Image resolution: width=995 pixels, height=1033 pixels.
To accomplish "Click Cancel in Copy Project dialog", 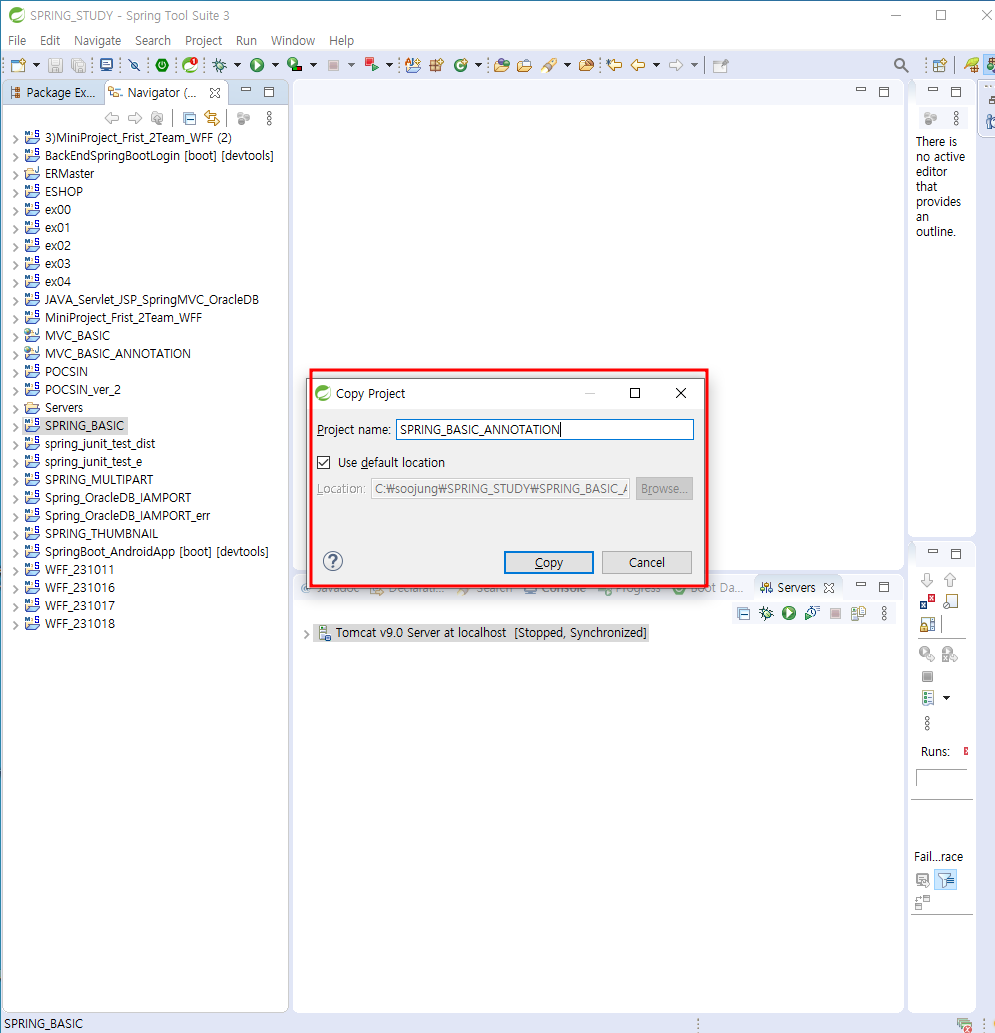I will pos(646,563).
